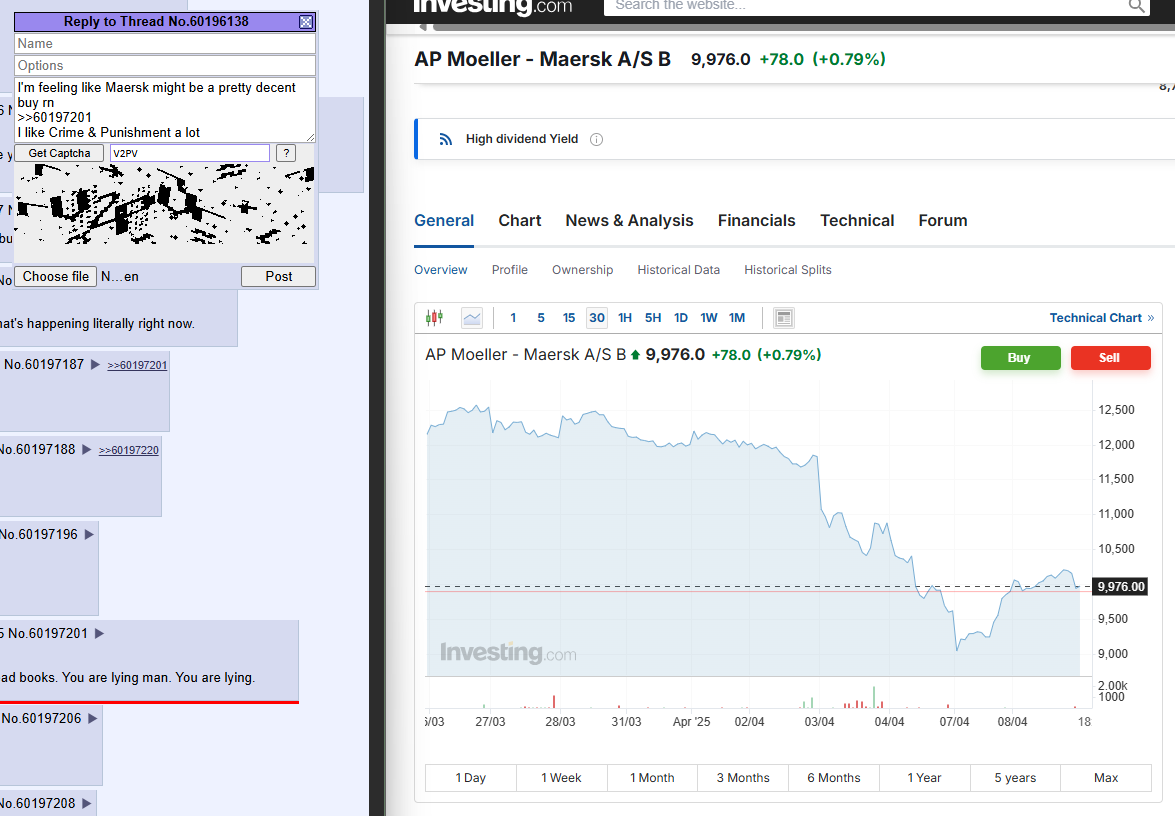1175x816 pixels.
Task: Open post menu arrow for No.60197208
Action: tap(87, 803)
